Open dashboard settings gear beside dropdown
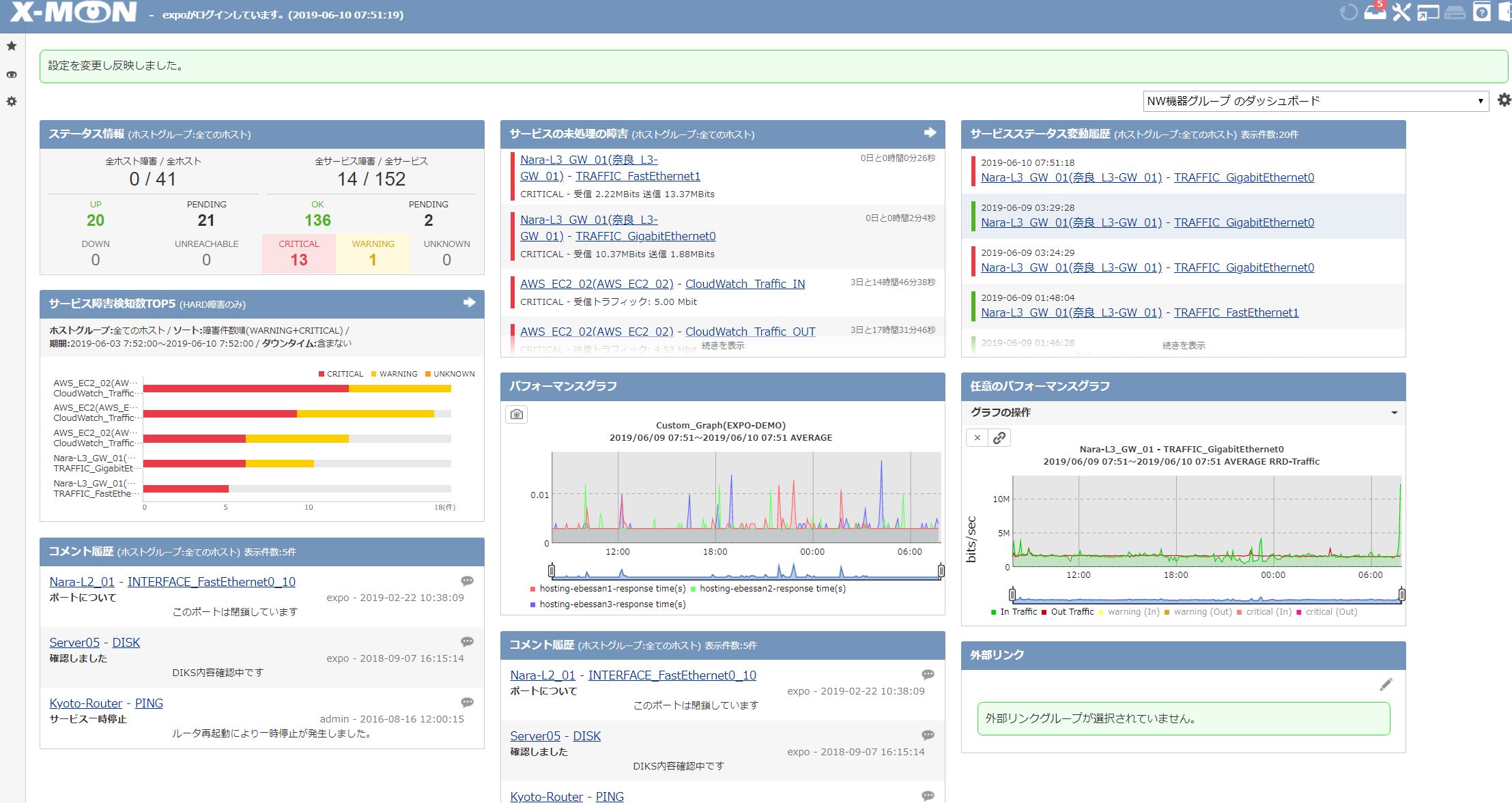The width and height of the screenshot is (1512, 803). (1504, 100)
